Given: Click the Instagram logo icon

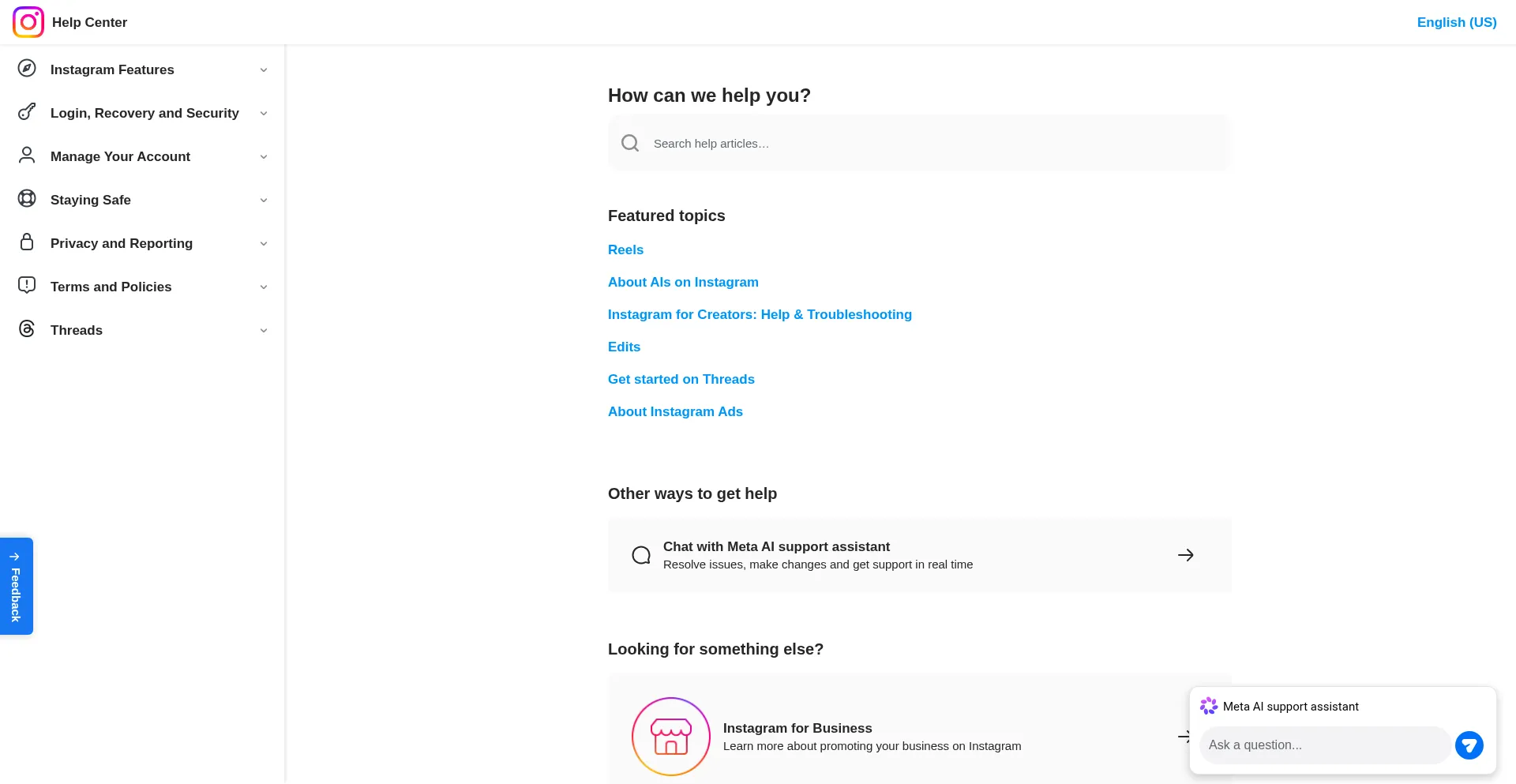Looking at the screenshot, I should click(x=28, y=22).
